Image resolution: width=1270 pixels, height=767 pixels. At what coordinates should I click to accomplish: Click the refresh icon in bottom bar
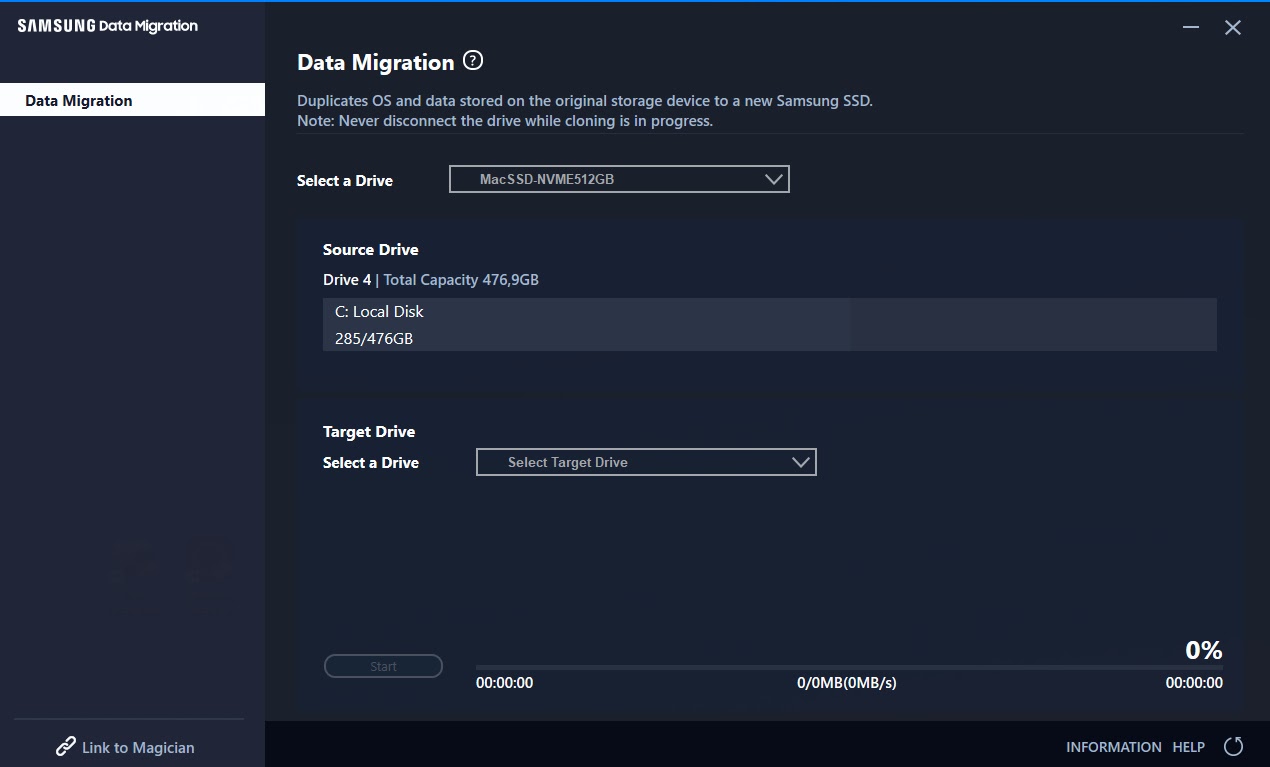[x=1233, y=746]
